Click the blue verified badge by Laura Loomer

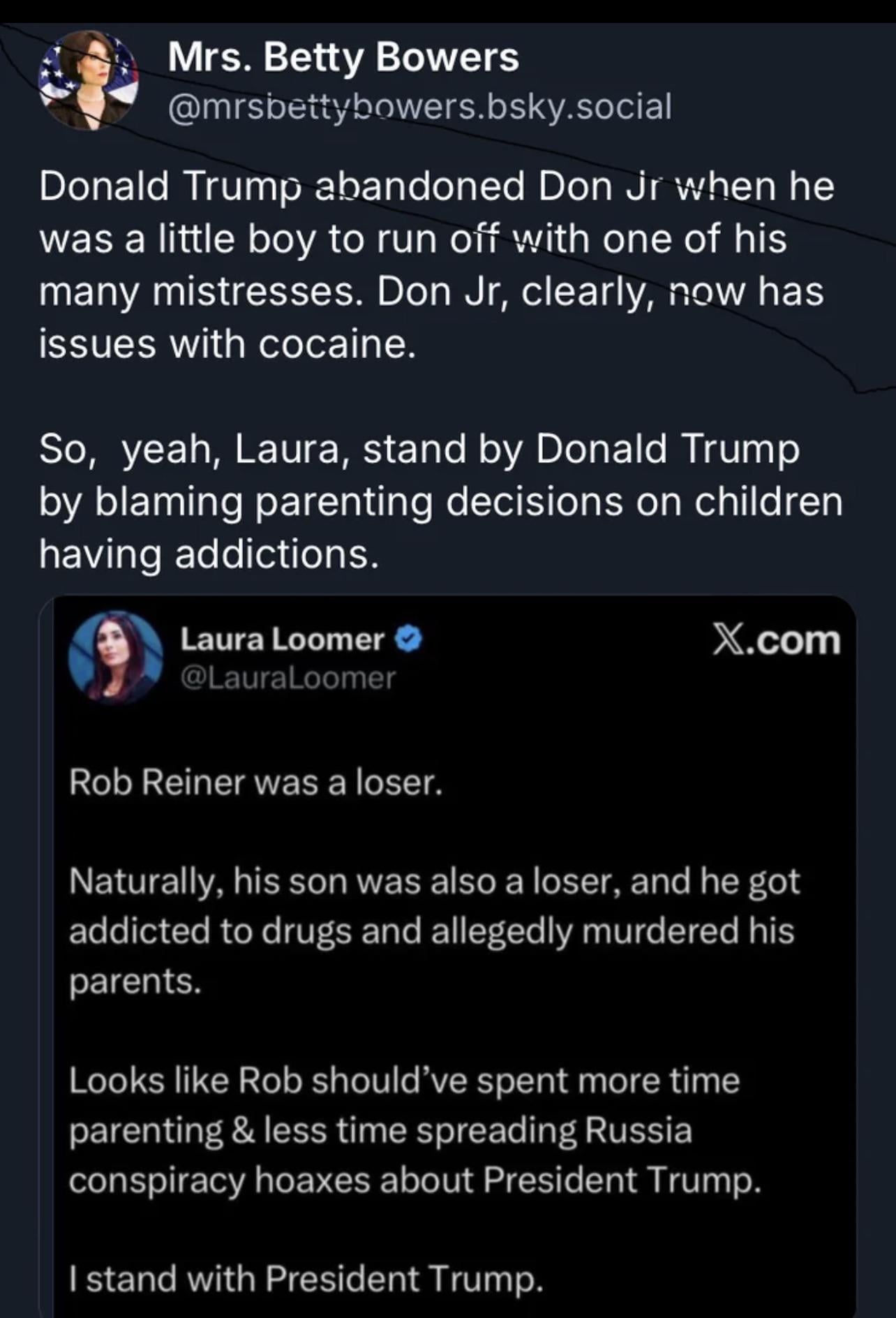(x=409, y=639)
